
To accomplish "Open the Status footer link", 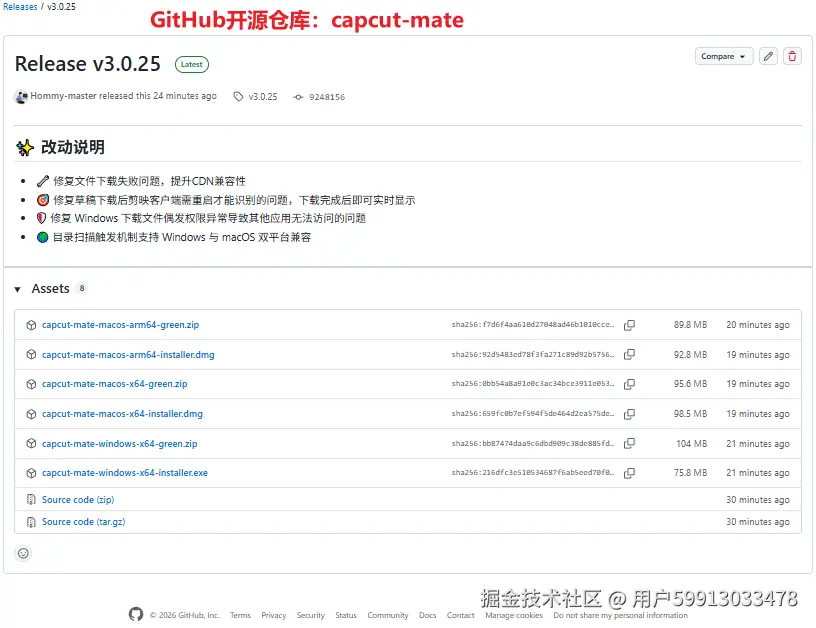I will coord(346,616).
